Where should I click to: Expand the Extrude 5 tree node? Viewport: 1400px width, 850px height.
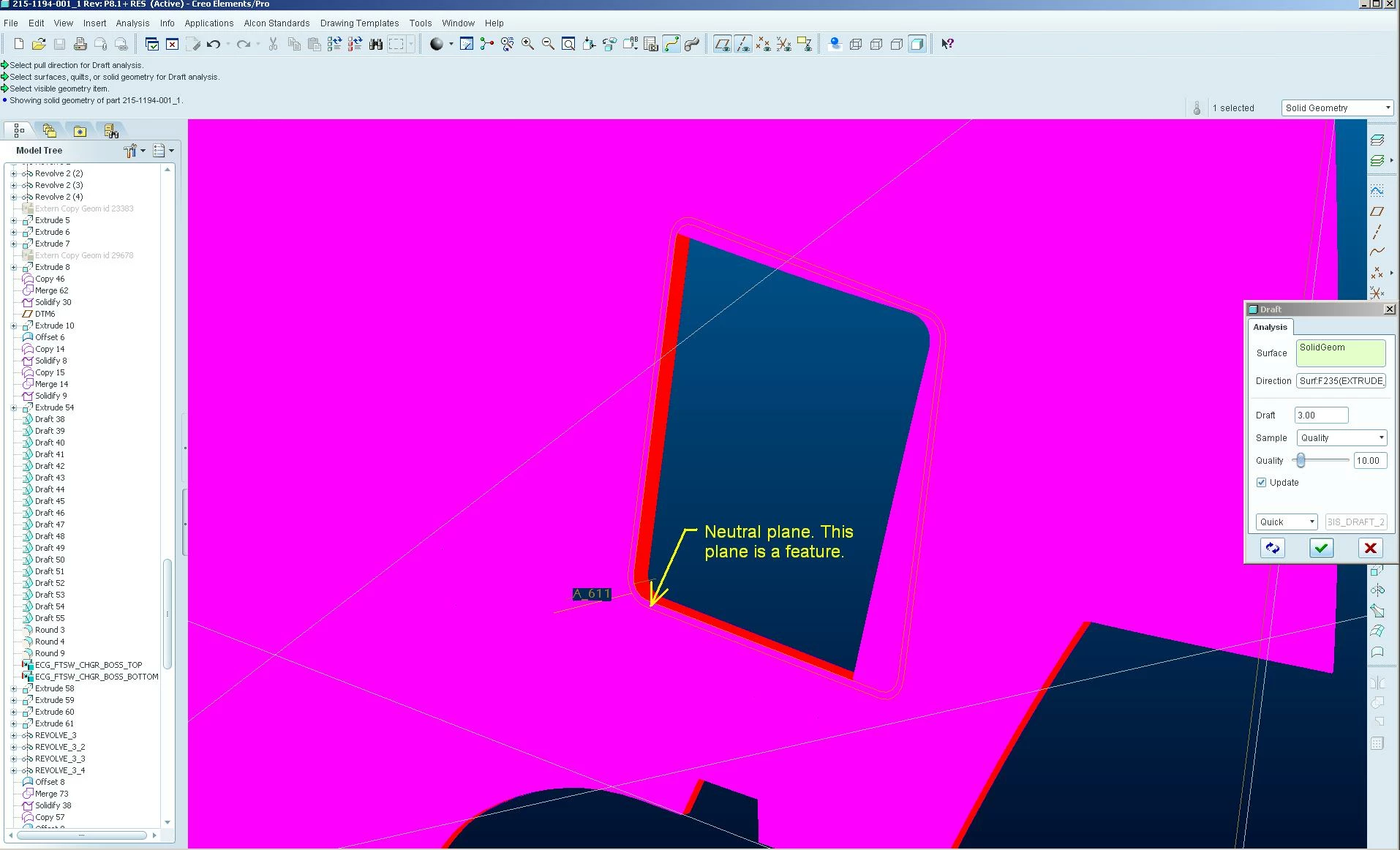tap(14, 220)
